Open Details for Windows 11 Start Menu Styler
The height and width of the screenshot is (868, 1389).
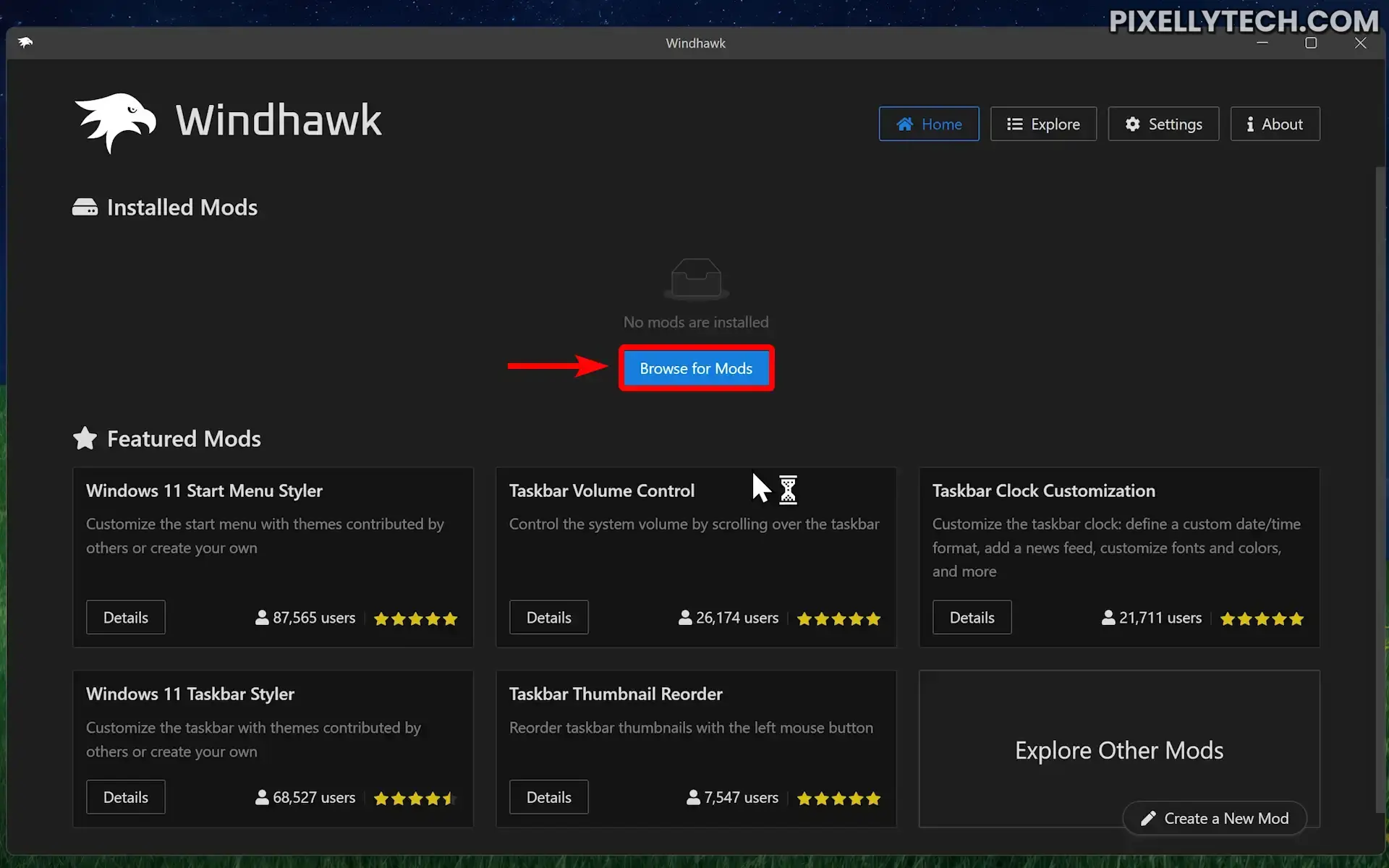[x=126, y=617]
